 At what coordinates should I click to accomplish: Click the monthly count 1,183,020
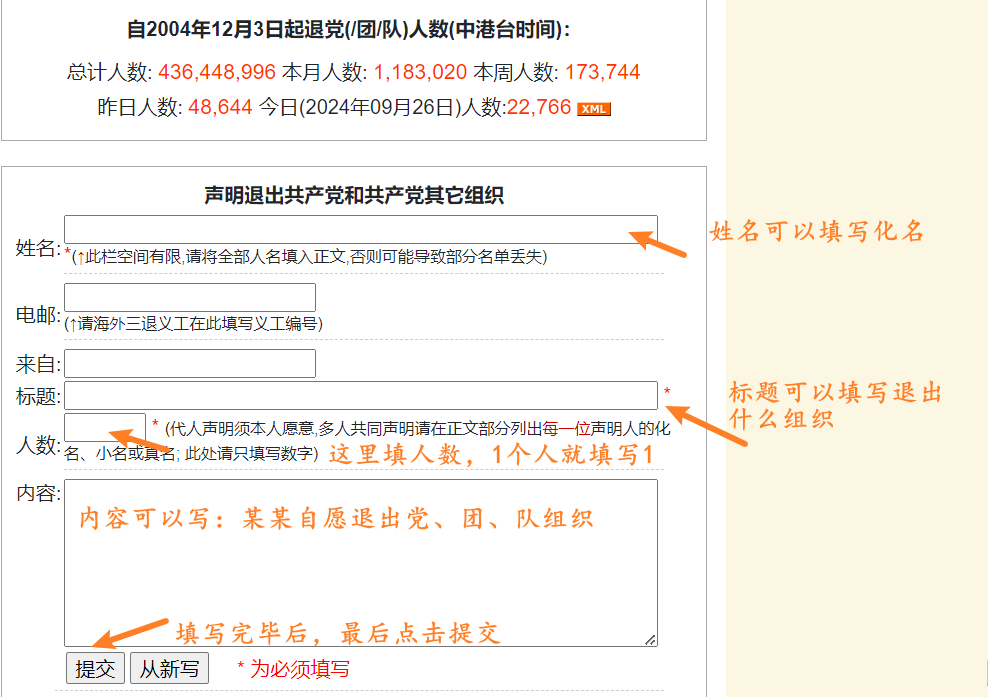click(420, 72)
